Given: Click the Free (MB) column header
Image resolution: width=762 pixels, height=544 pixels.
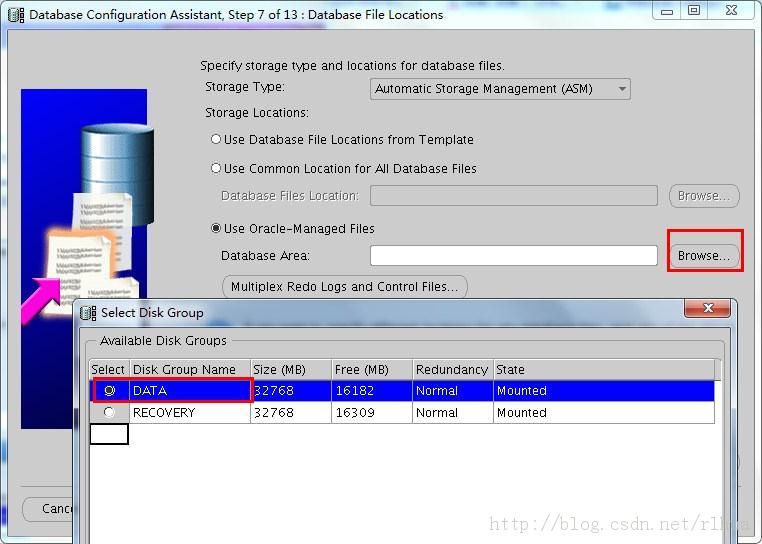Looking at the screenshot, I should 371,370.
